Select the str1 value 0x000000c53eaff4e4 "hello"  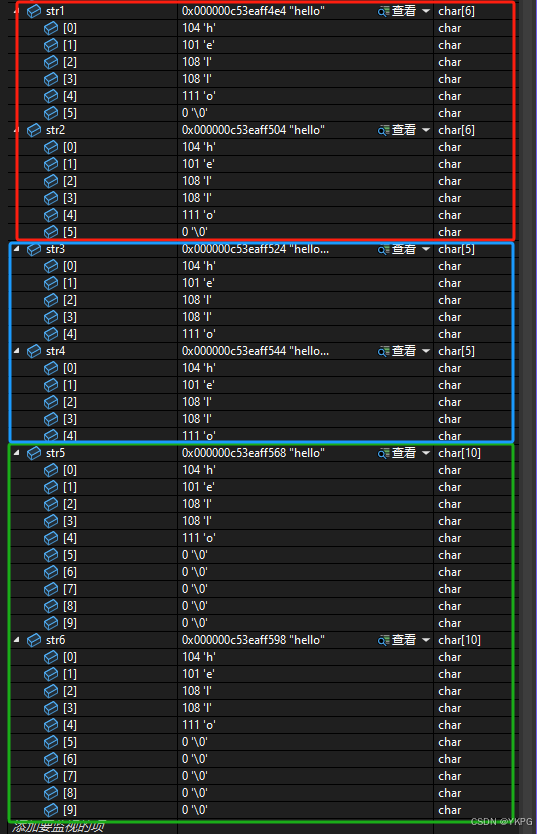pyautogui.click(x=253, y=11)
